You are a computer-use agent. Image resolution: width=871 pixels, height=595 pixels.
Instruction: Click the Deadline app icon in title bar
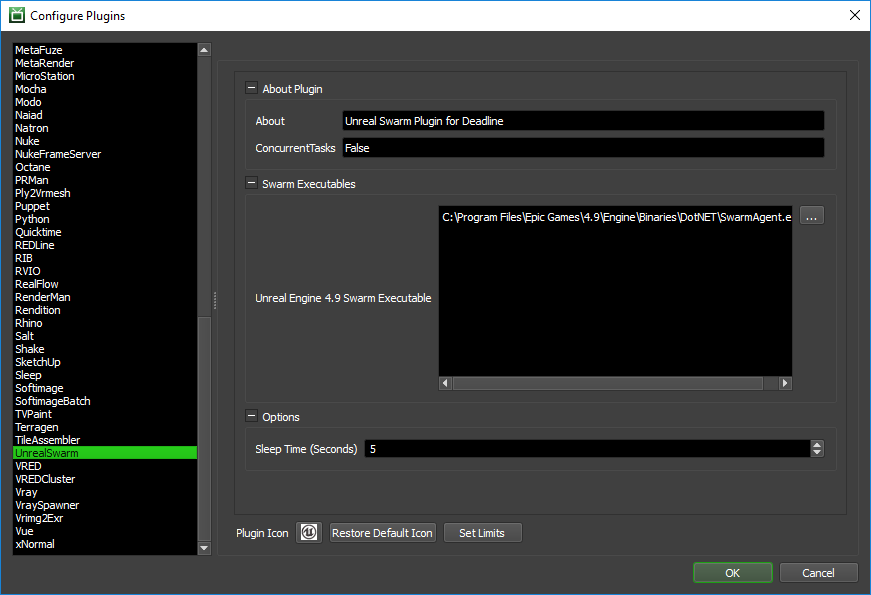point(17,15)
